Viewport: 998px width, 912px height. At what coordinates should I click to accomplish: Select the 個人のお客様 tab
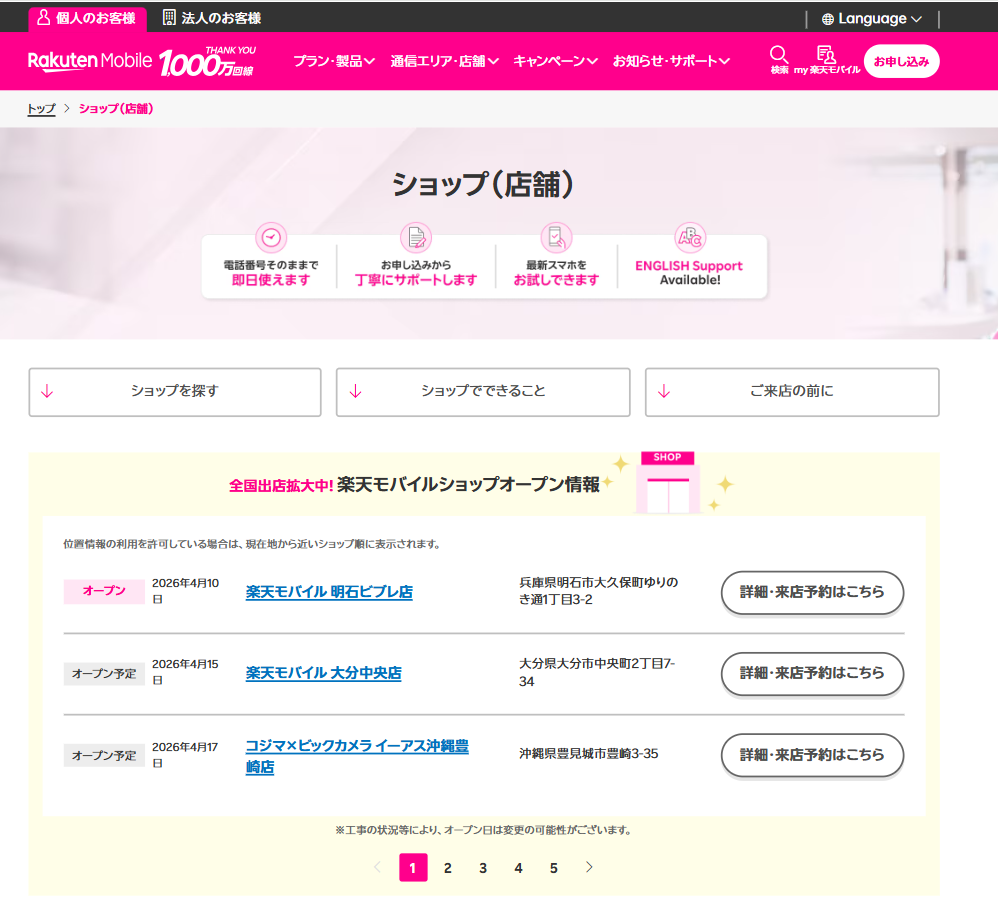click(87, 18)
